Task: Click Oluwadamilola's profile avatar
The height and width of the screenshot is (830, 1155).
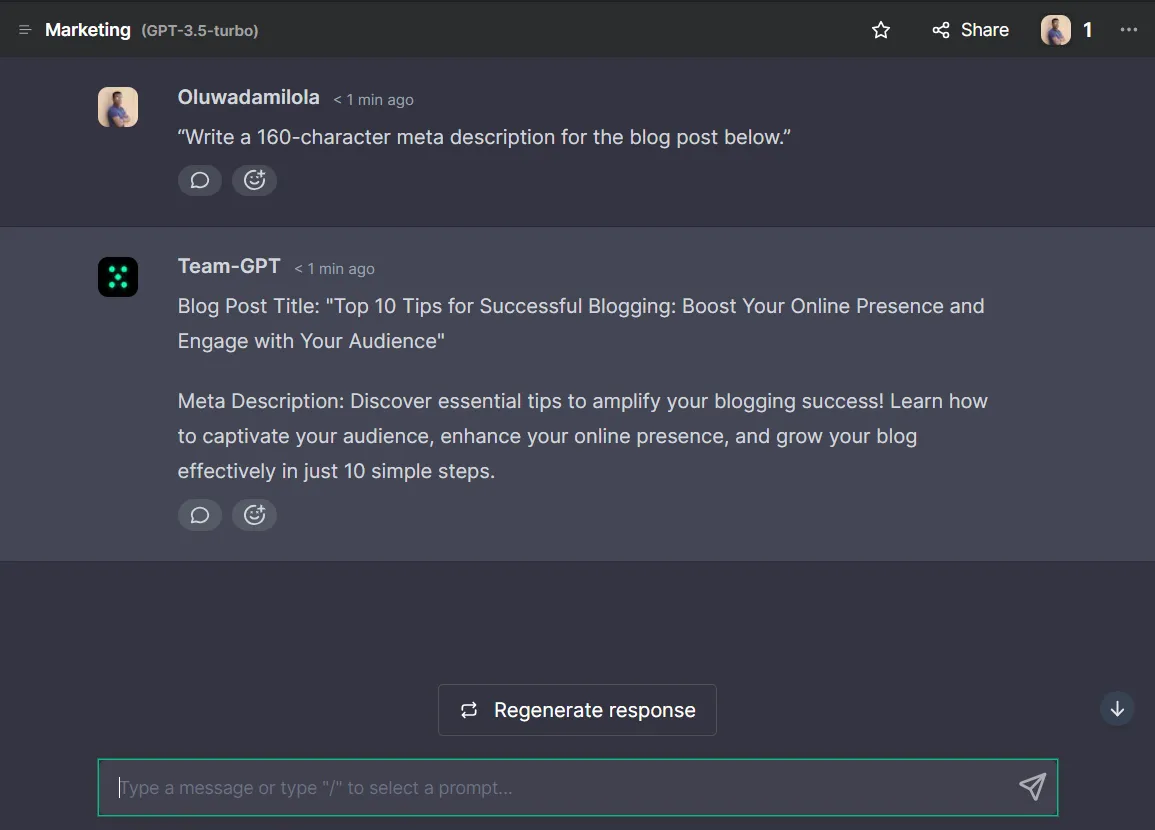Action: pos(118,107)
